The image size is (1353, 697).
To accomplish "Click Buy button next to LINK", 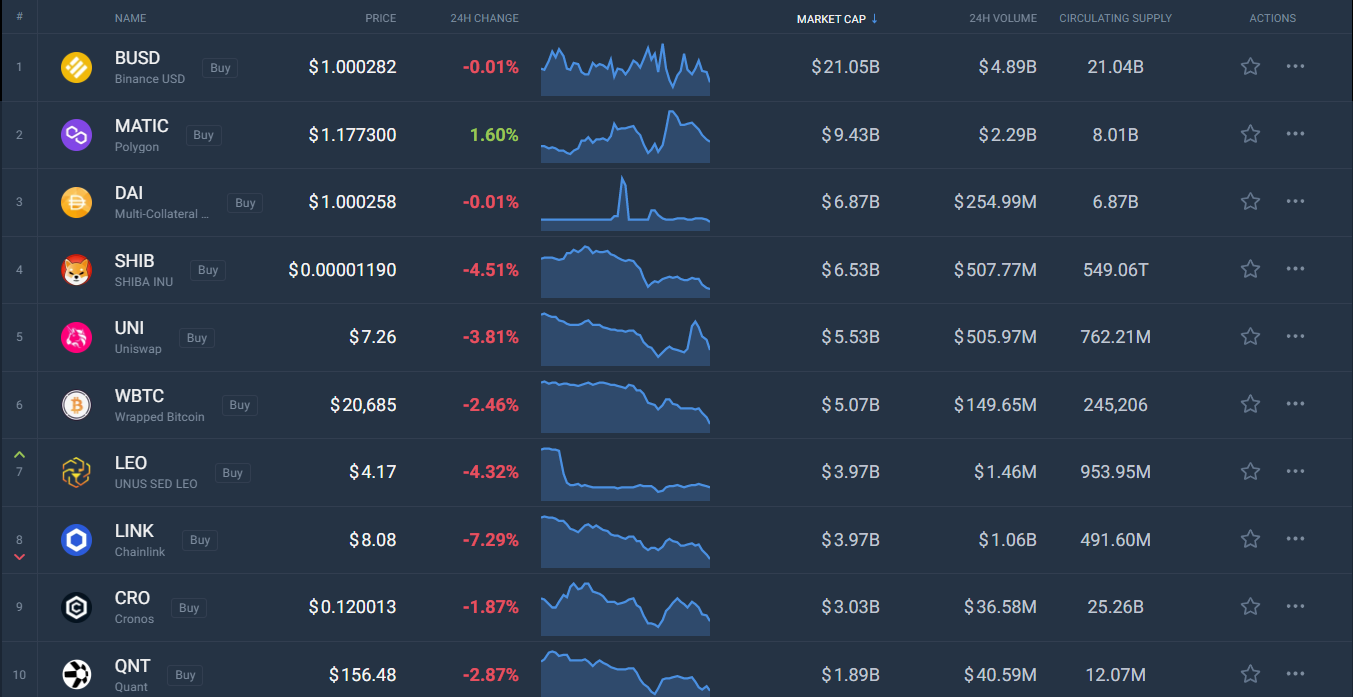I will point(200,540).
